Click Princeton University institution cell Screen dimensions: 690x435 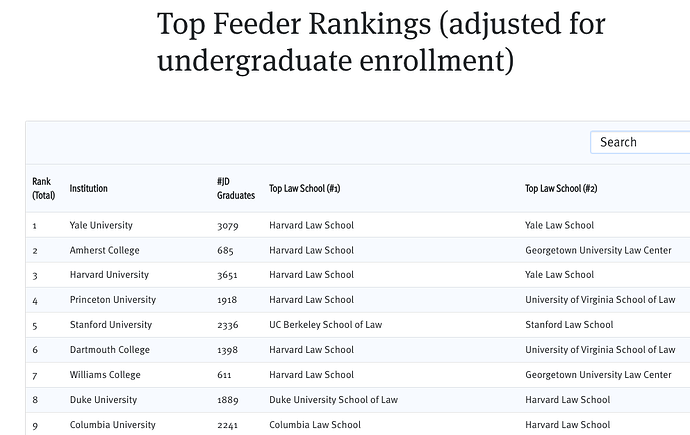click(x=113, y=300)
